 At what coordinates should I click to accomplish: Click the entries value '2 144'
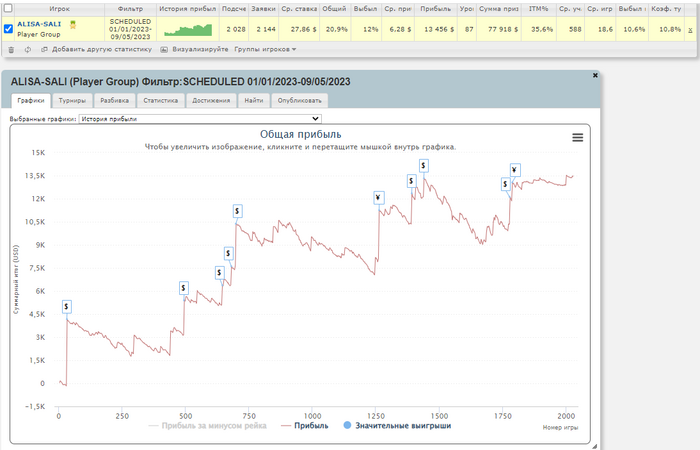click(266, 29)
